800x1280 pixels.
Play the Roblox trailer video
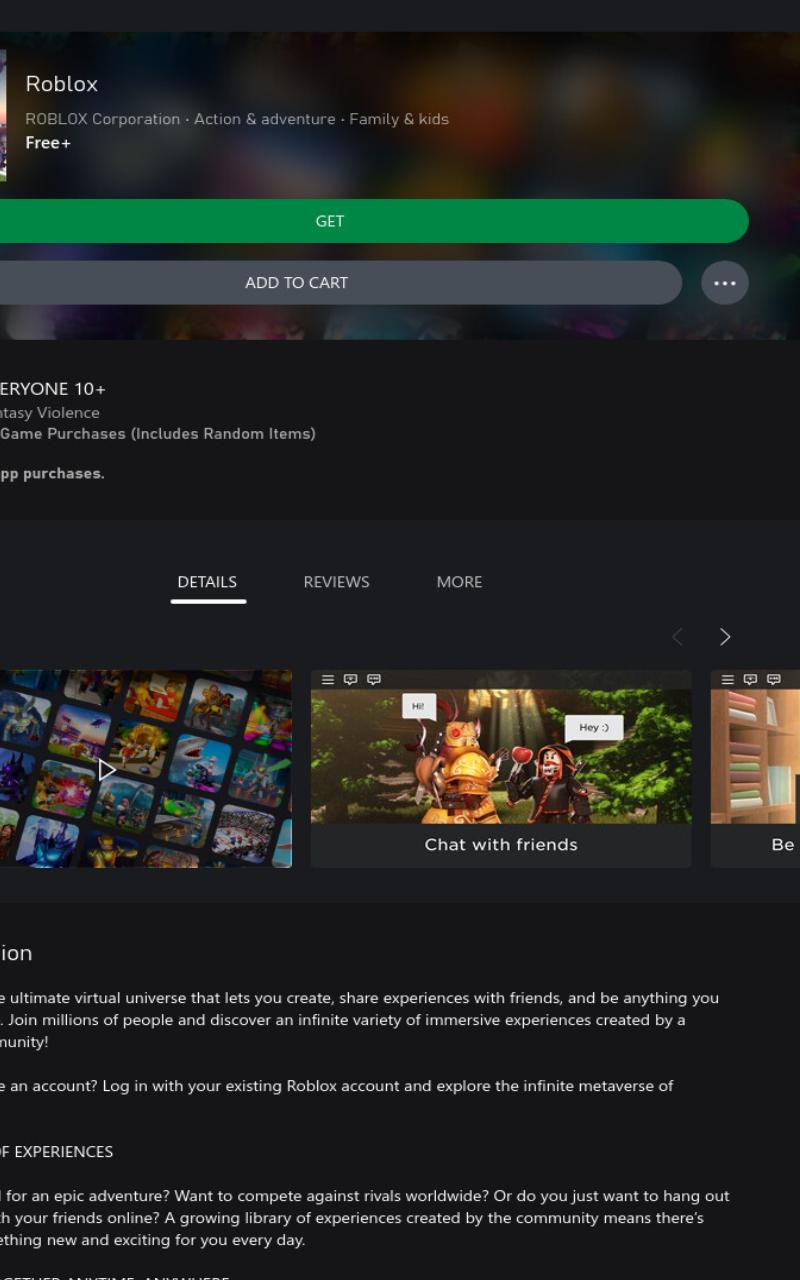pos(107,769)
